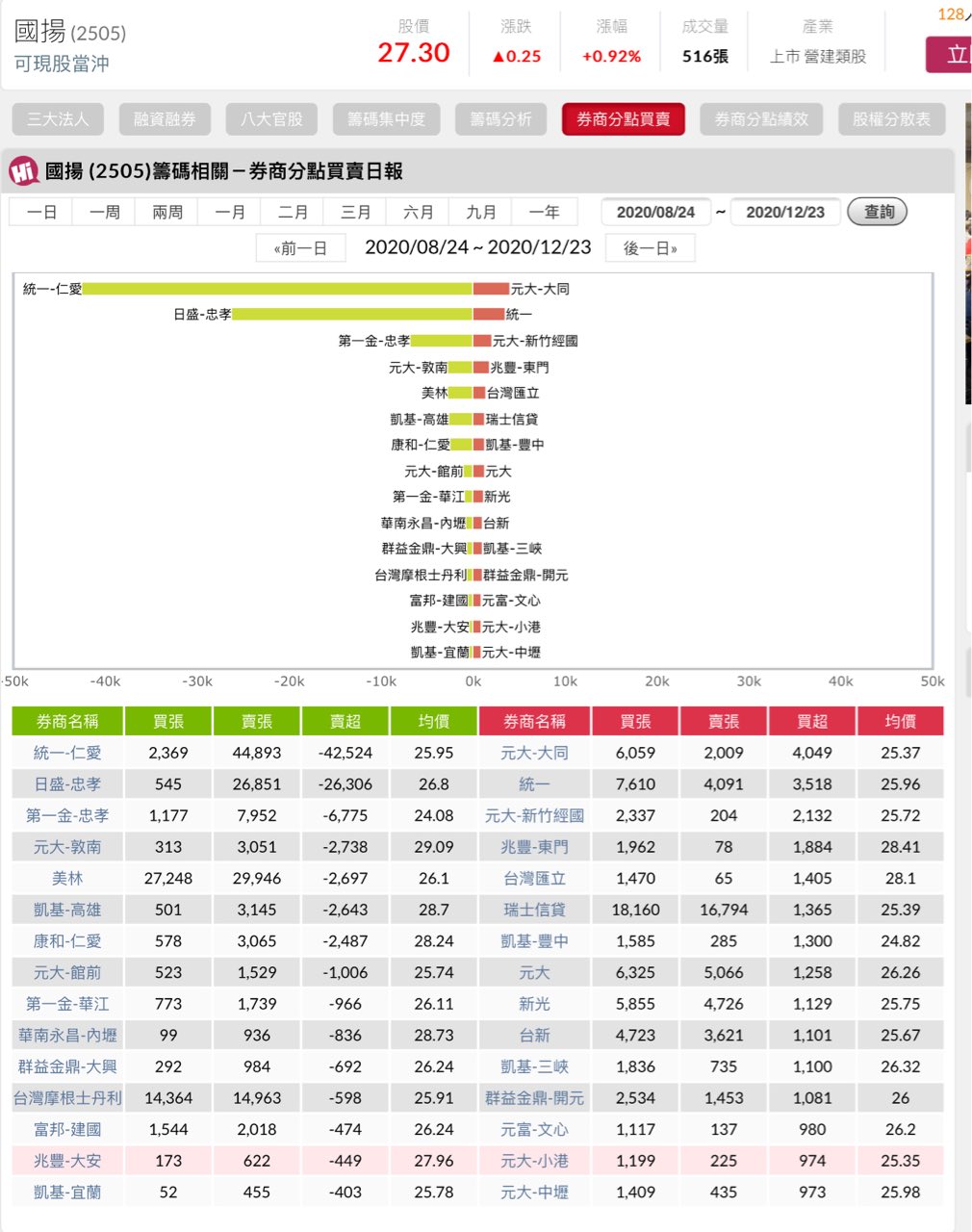972x1232 pixels.
Task: Select the 一月 time range option
Action: (230, 212)
